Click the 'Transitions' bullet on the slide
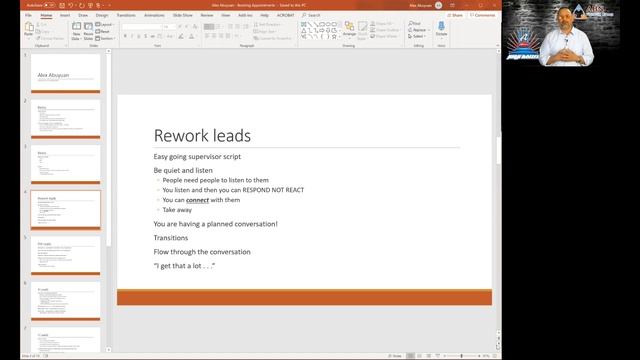The image size is (640, 360). point(171,238)
